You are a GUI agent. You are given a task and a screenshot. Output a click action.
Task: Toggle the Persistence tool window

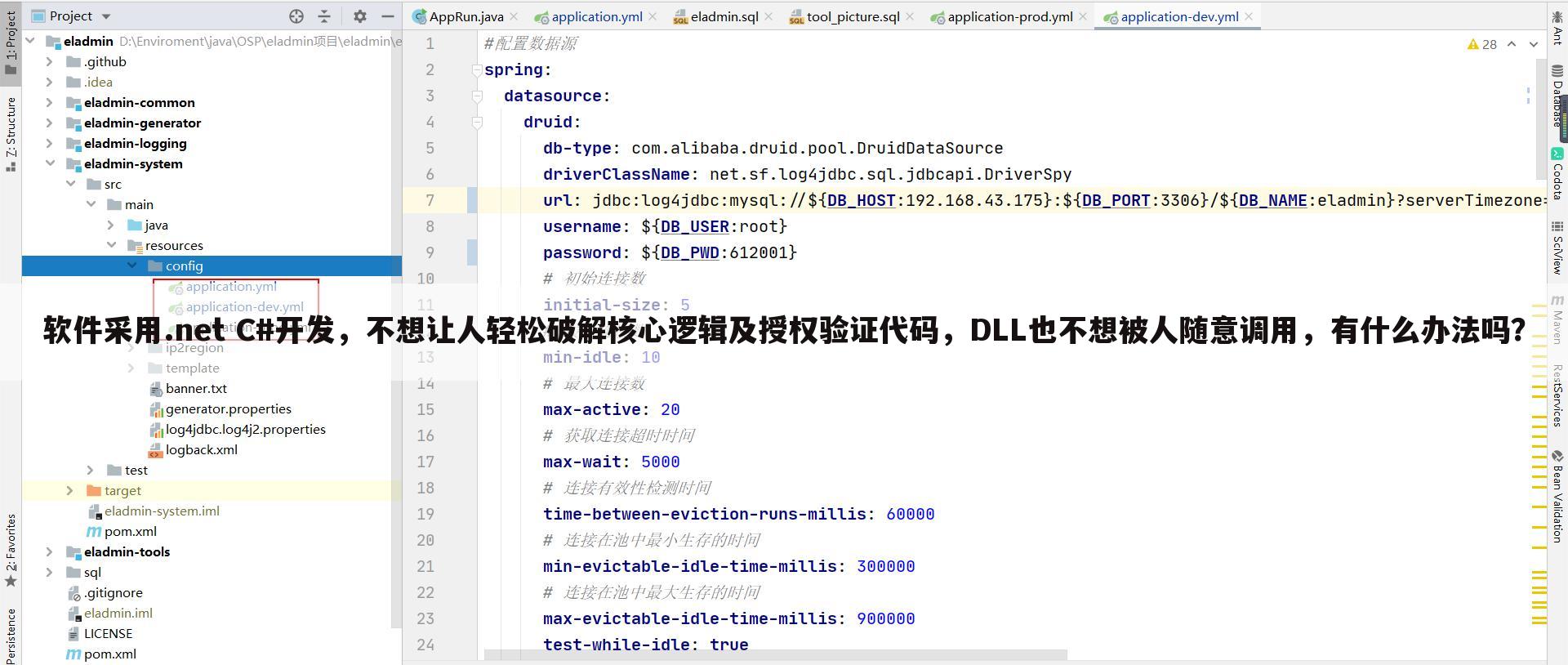(x=11, y=636)
